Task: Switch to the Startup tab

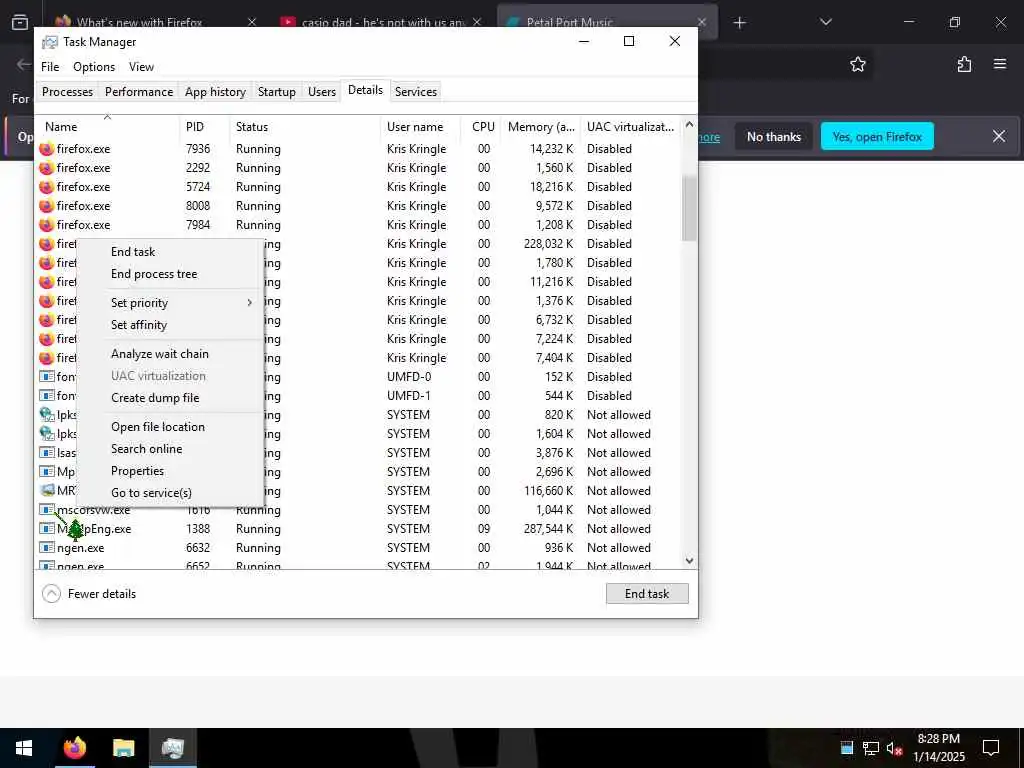Action: (x=277, y=92)
